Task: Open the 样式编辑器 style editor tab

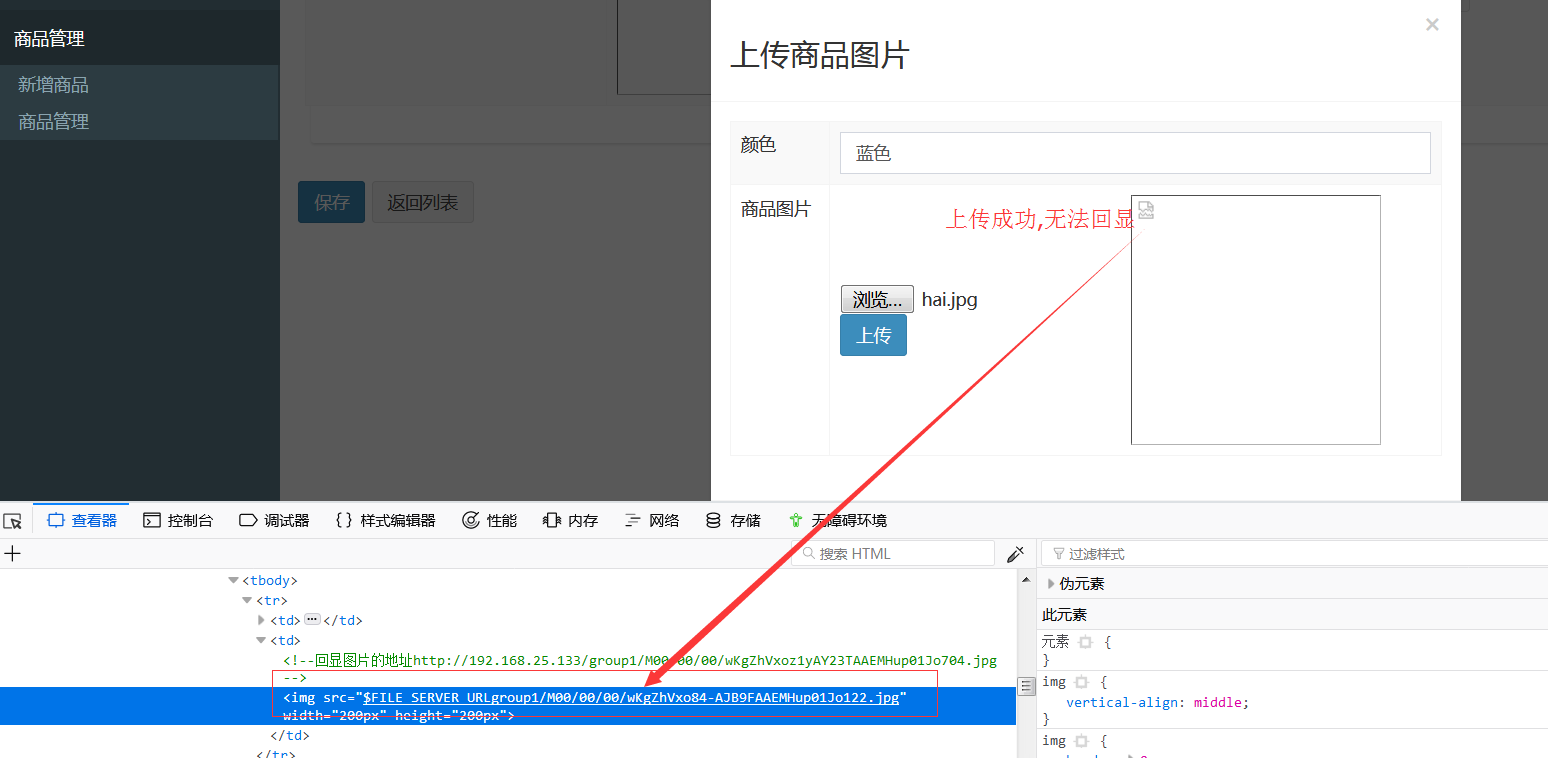Action: point(385,520)
